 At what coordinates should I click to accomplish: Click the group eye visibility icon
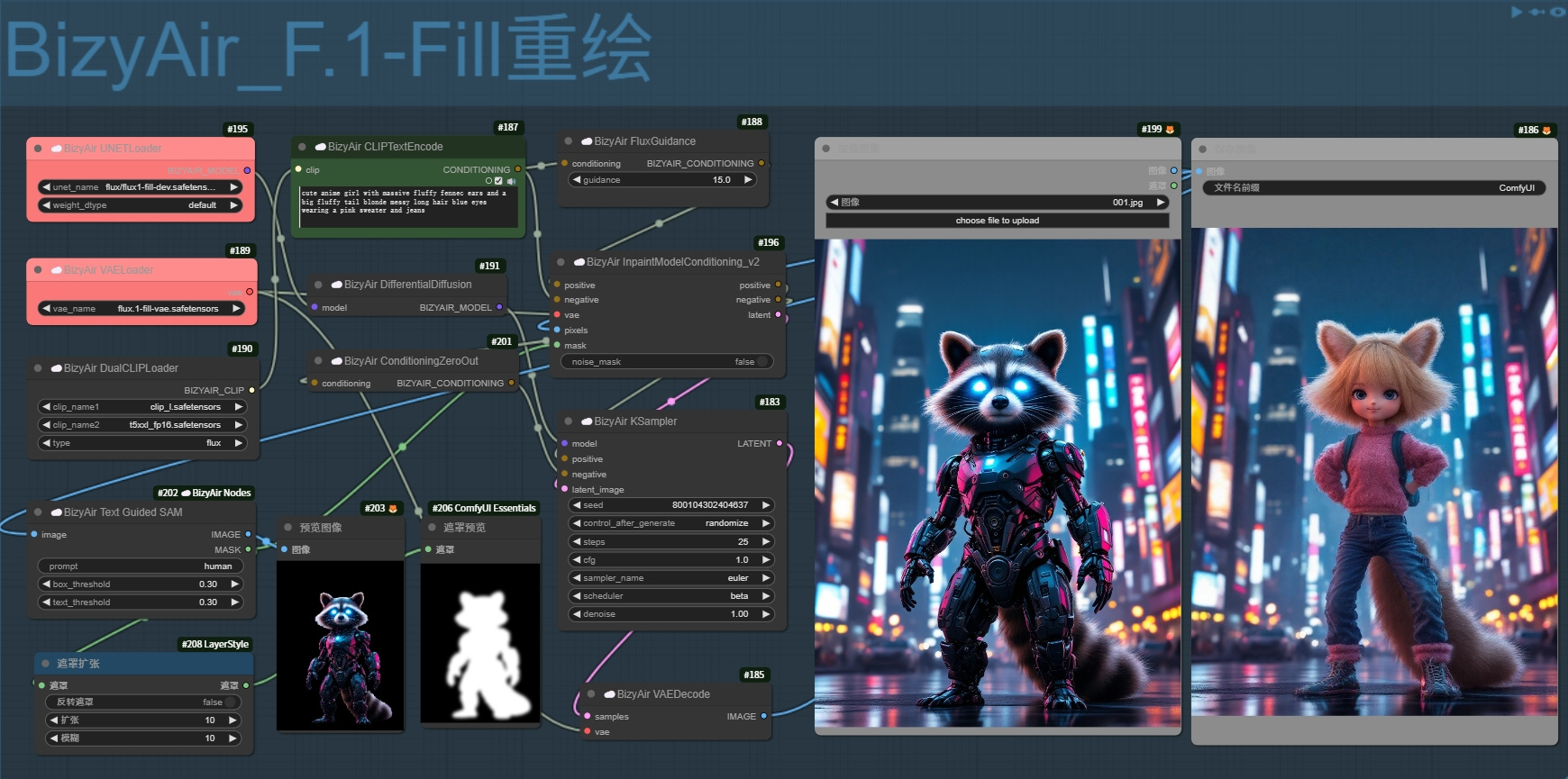coord(1557,12)
